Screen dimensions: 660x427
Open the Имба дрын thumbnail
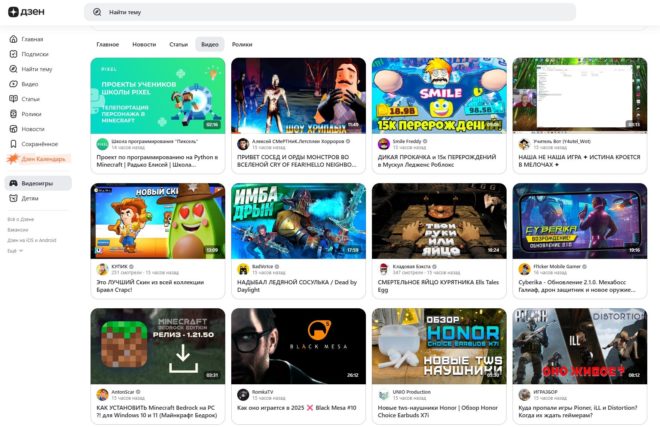coord(298,221)
